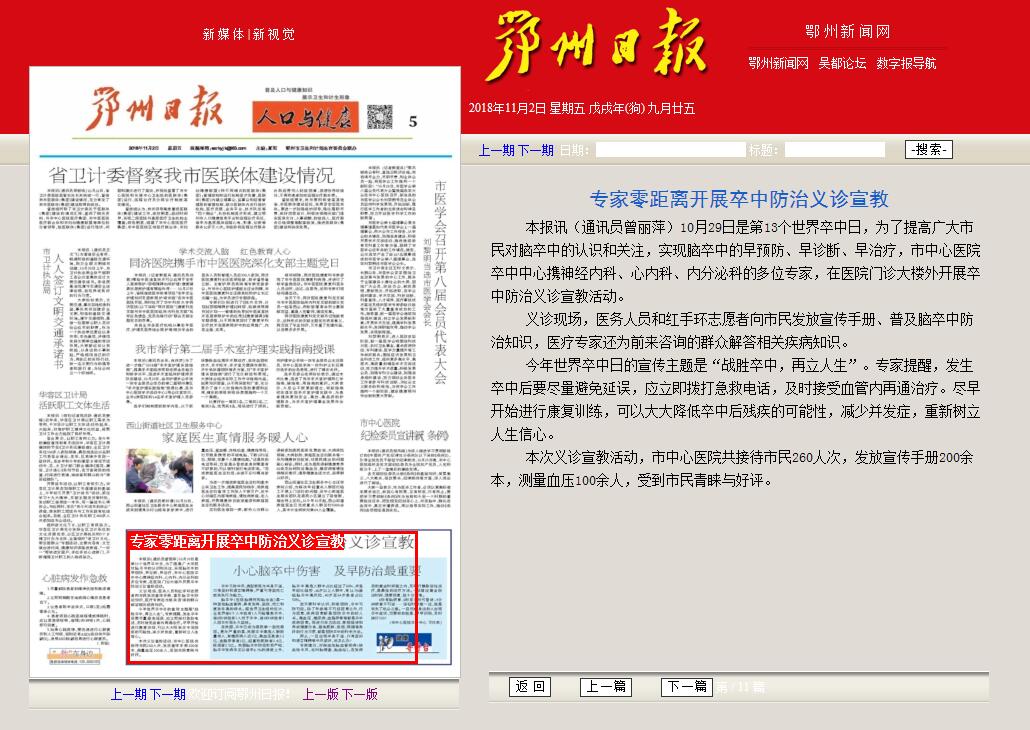Open the previous page via 上一版
The width and height of the screenshot is (1030, 730).
click(x=321, y=695)
